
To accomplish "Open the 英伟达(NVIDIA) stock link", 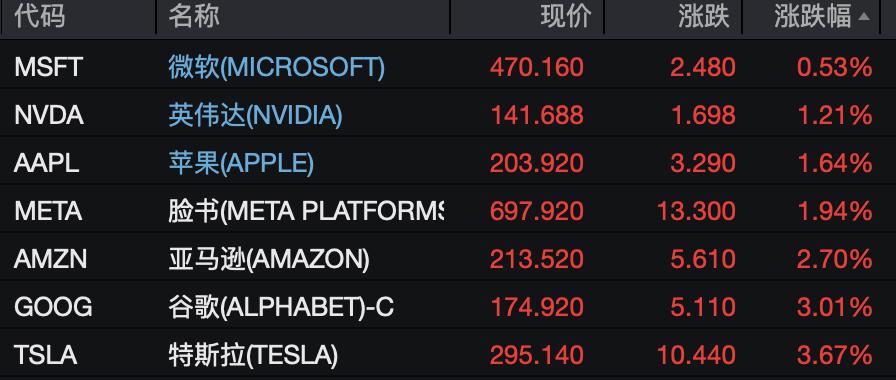I will pos(255,115).
